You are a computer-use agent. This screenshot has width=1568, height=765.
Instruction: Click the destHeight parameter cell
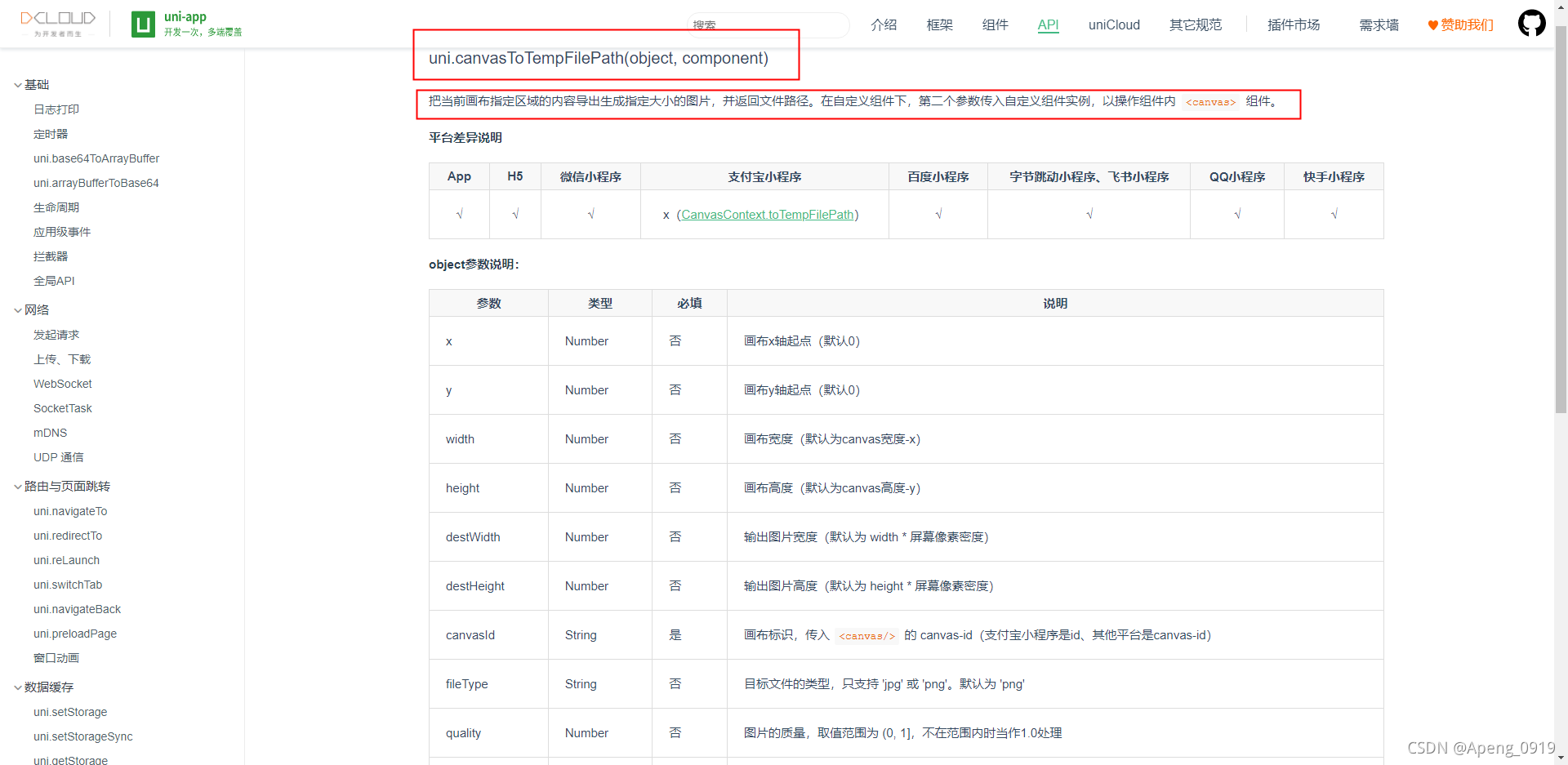[488, 586]
